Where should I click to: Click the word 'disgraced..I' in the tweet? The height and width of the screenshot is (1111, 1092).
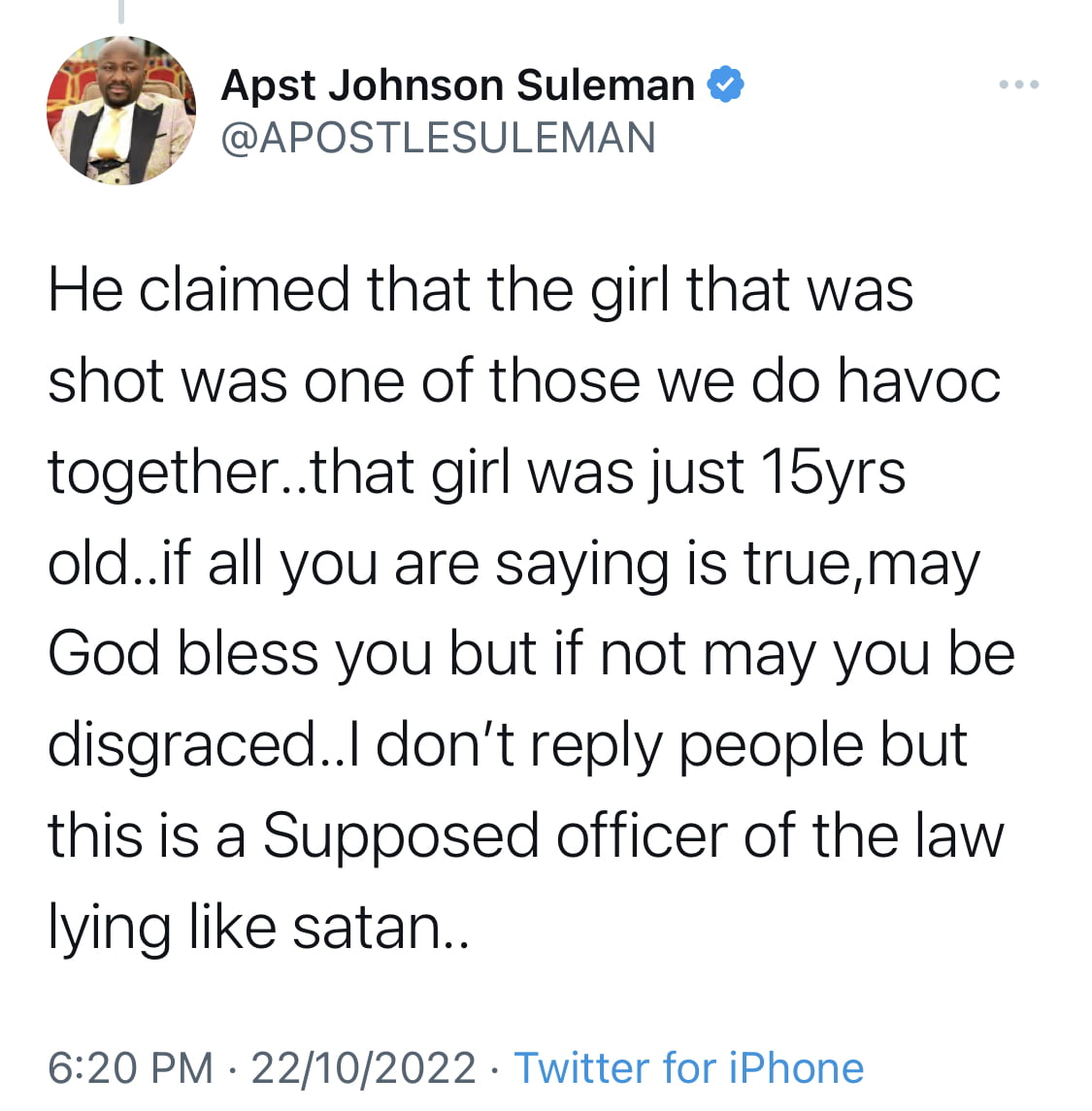[204, 747]
